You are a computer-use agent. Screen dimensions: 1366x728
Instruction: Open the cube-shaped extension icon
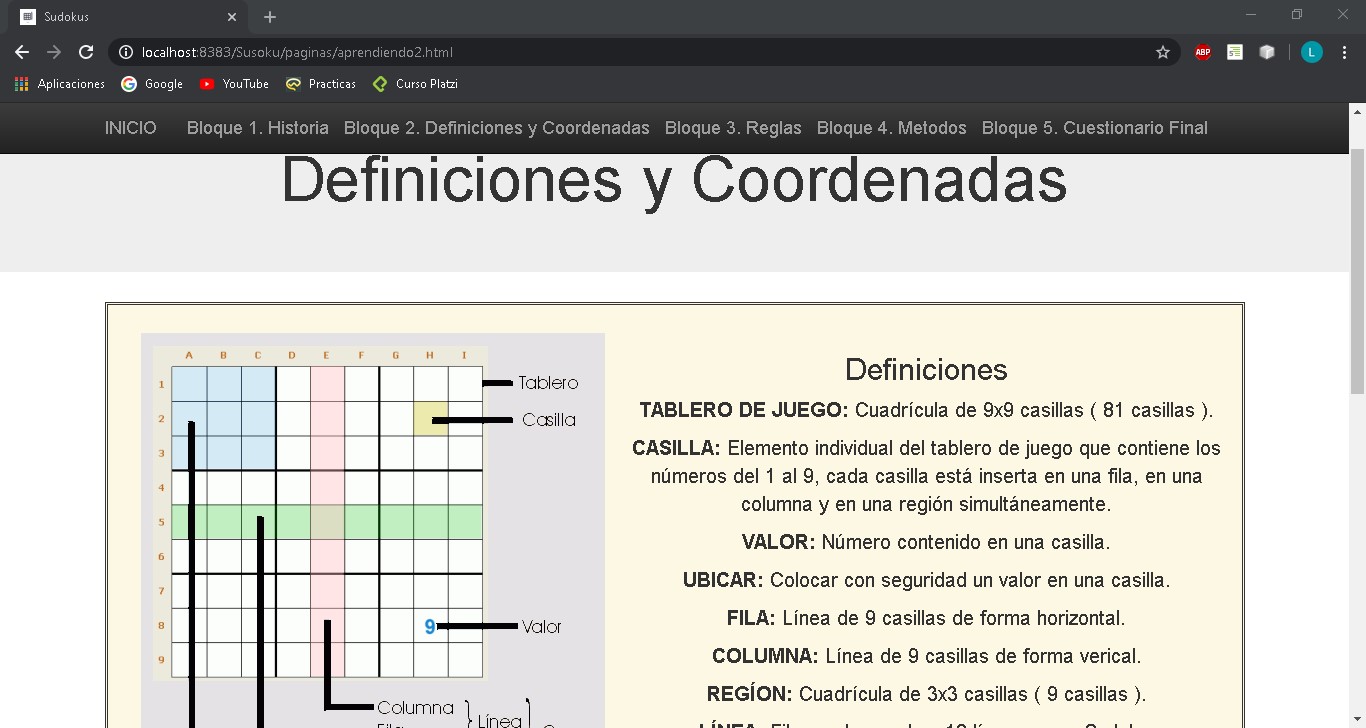[1267, 52]
